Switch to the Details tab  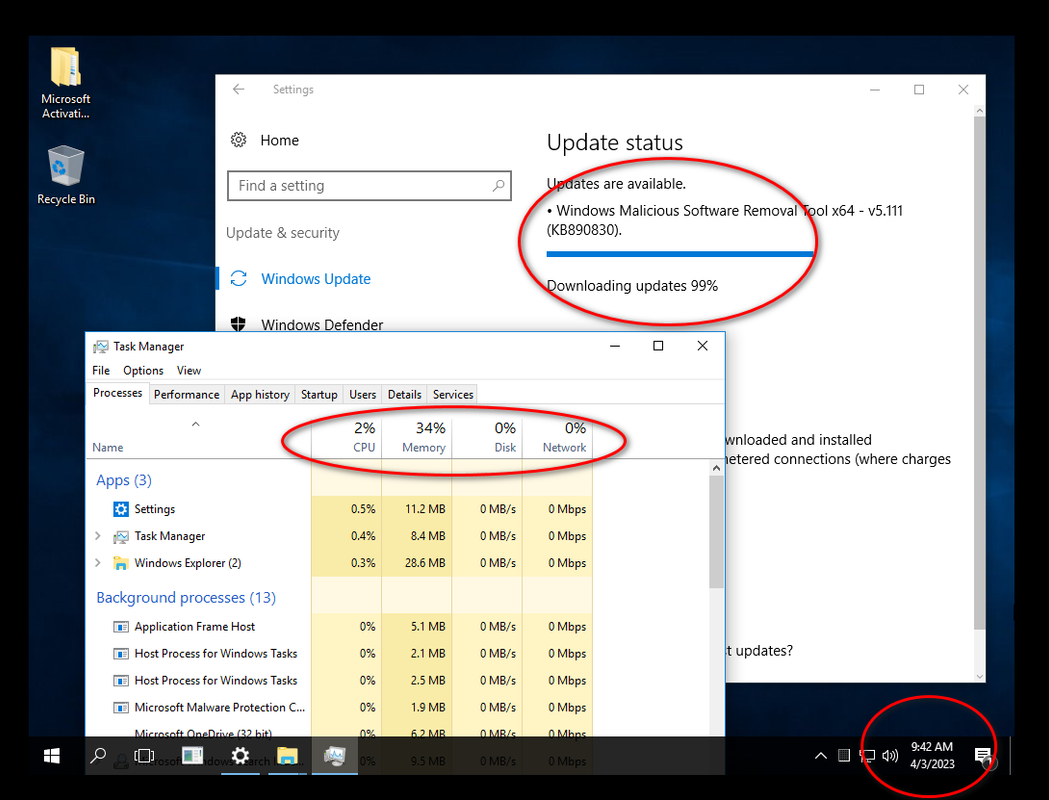[x=405, y=395]
